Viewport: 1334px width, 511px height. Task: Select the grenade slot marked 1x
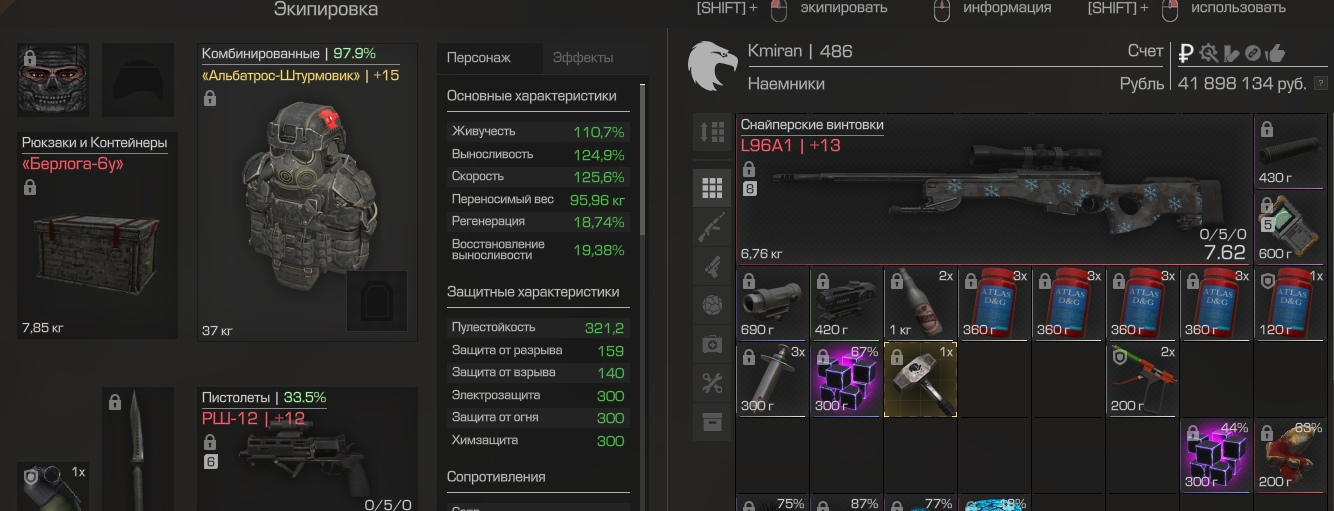pos(53,486)
